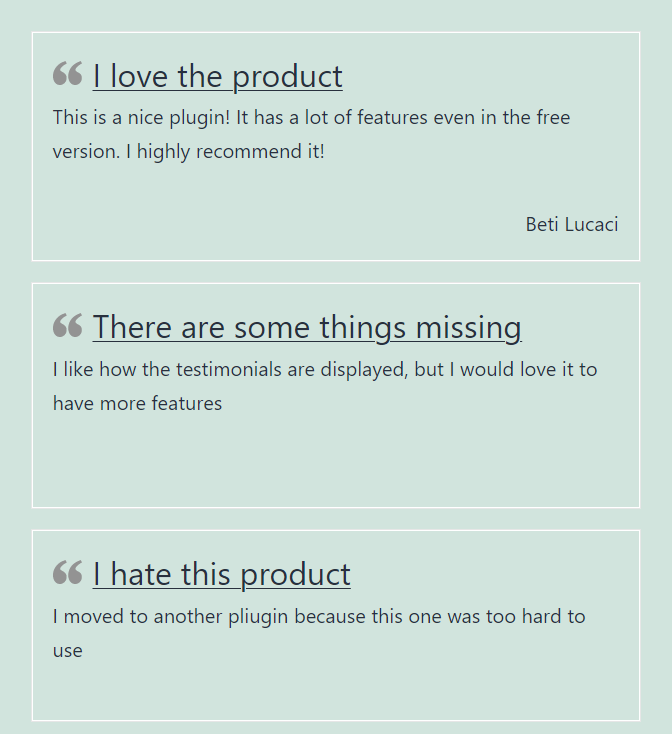This screenshot has width=672, height=734.
Task: Click the quote icon beside "I hate this product"
Action: [x=67, y=572]
